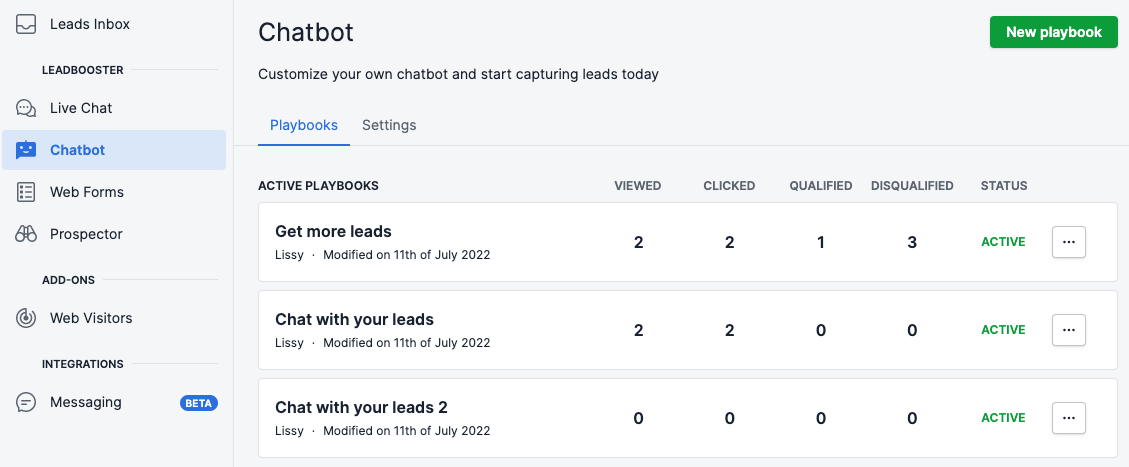Click the Messaging speech bubble icon
The height and width of the screenshot is (467, 1129).
(26, 402)
